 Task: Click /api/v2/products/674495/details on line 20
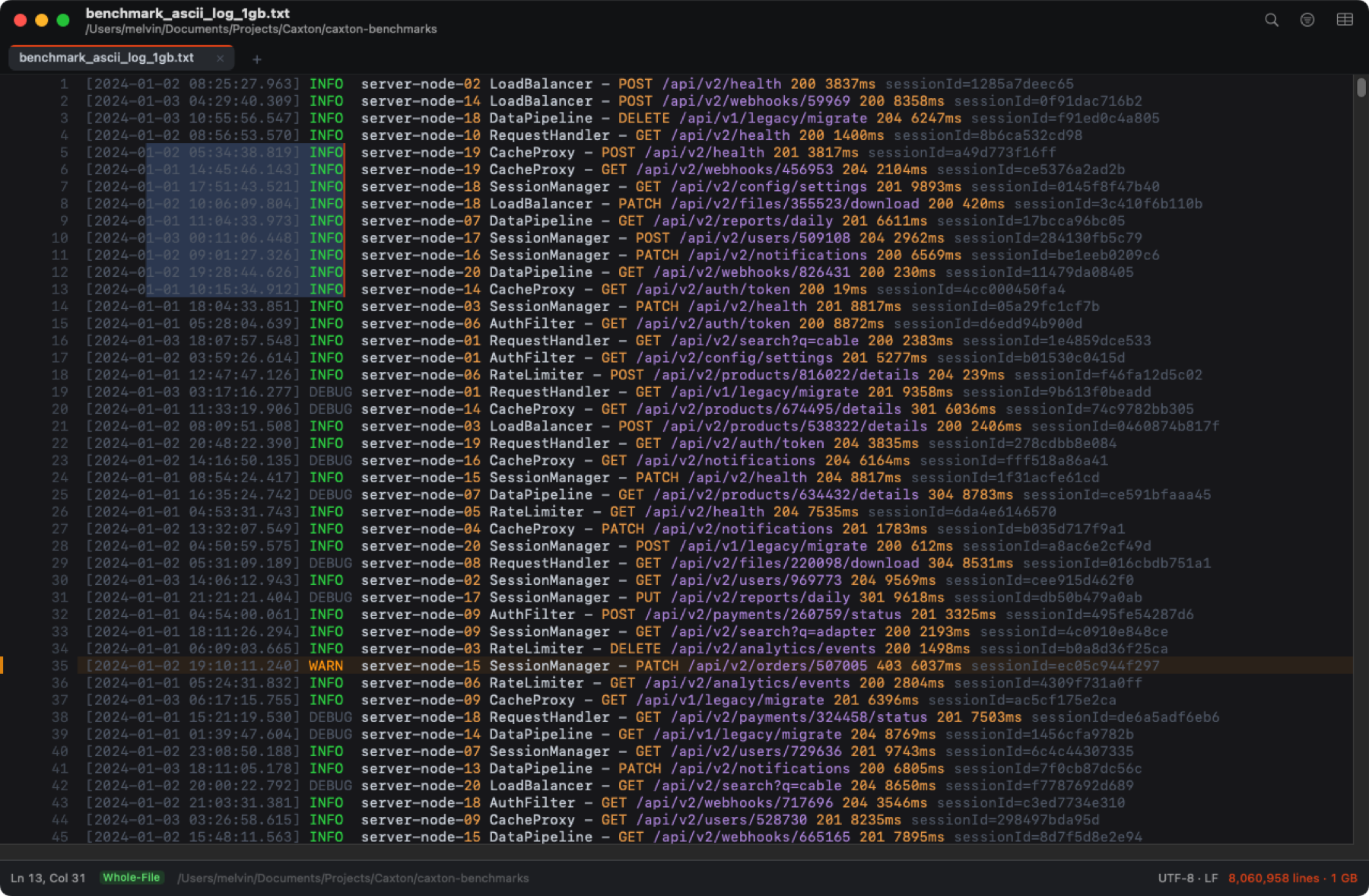point(769,409)
